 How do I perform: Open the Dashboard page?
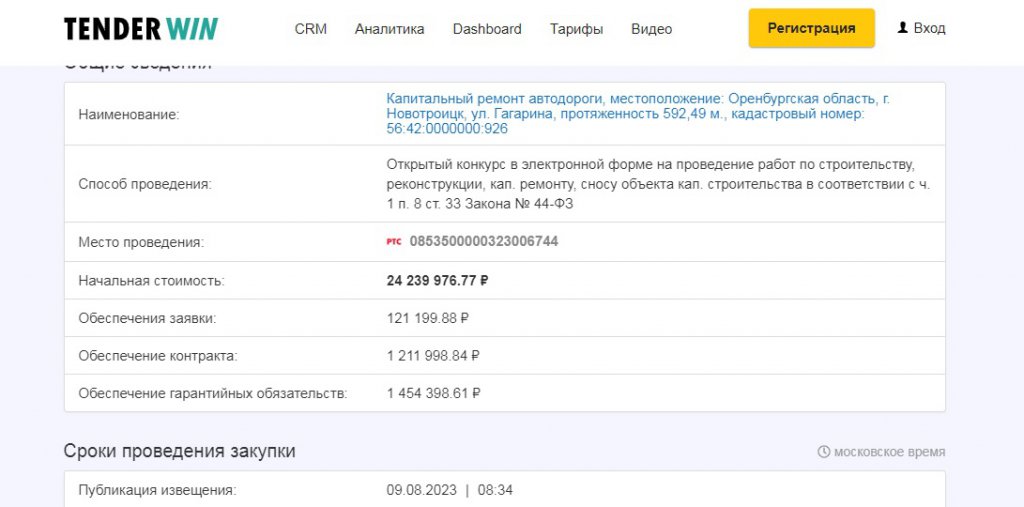pyautogui.click(x=487, y=29)
